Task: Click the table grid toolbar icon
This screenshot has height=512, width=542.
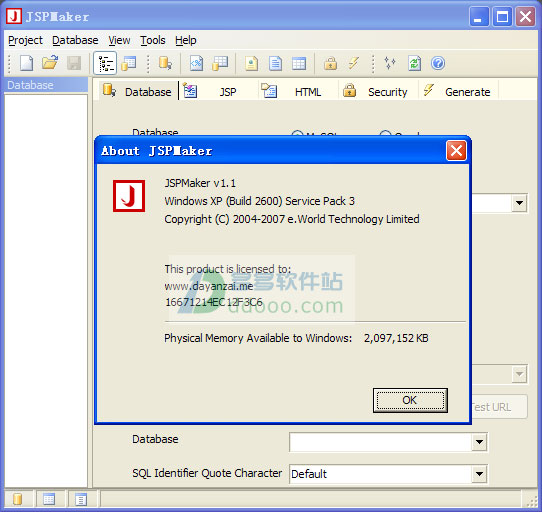Action: point(299,63)
